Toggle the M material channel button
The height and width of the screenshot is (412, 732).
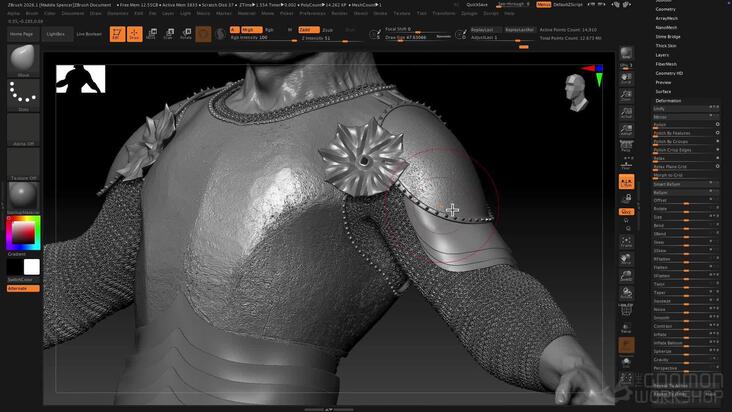point(289,30)
